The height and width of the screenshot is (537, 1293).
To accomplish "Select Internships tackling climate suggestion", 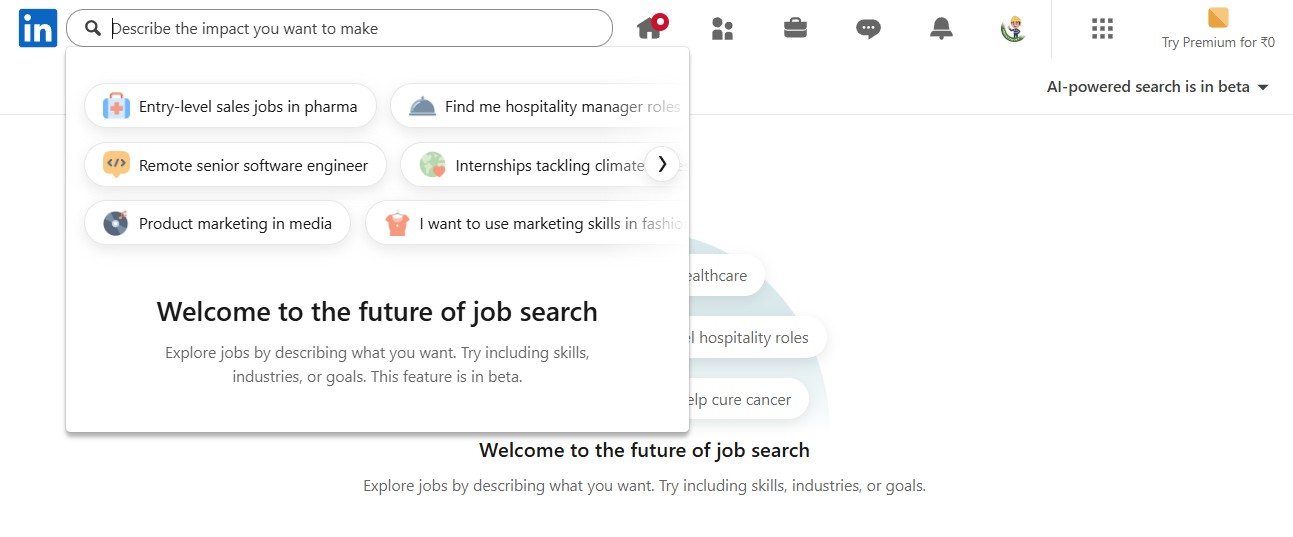I will tap(530, 165).
